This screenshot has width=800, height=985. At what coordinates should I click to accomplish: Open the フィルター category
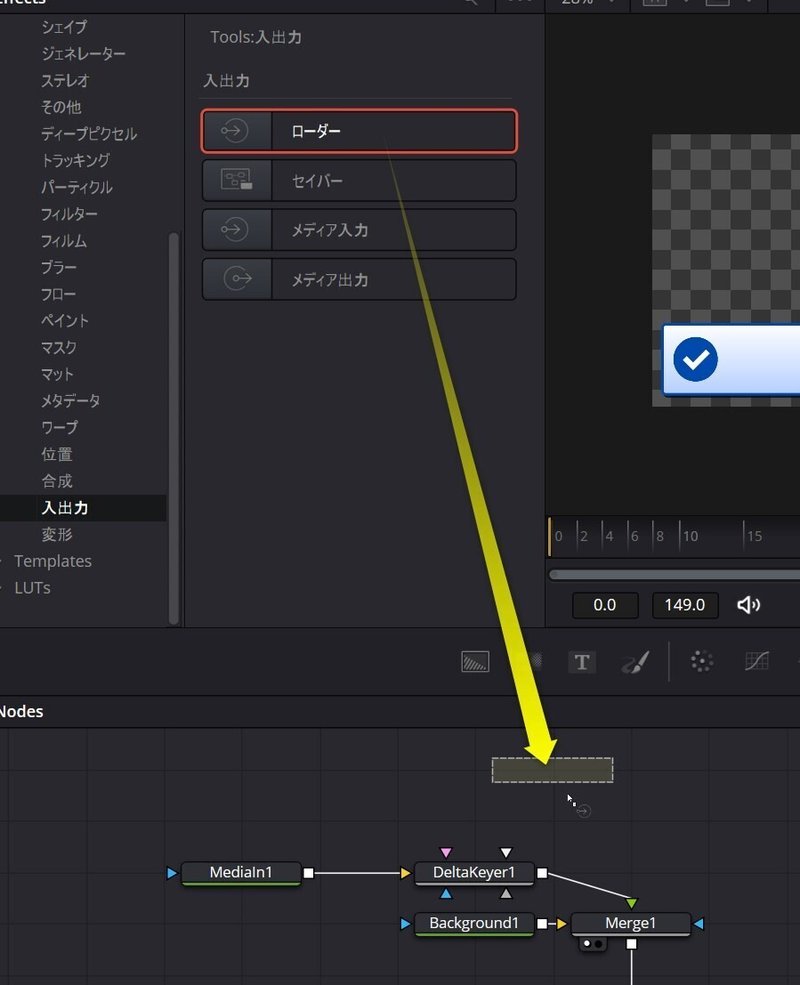pos(68,214)
